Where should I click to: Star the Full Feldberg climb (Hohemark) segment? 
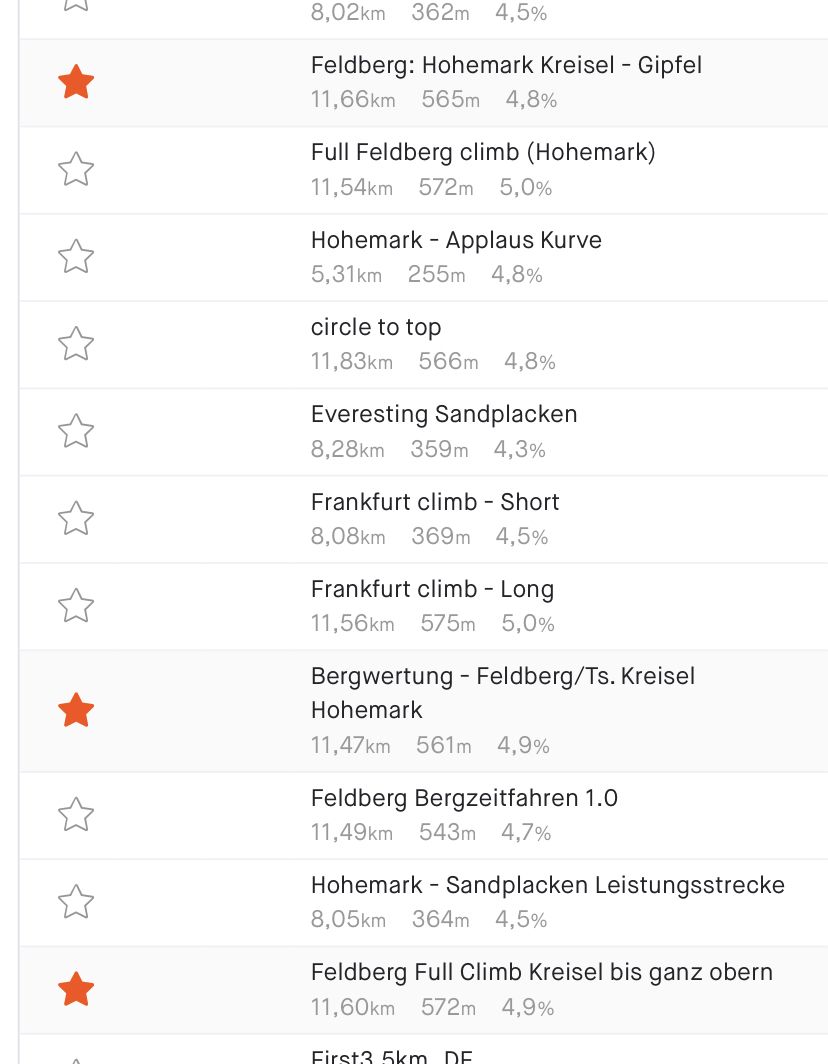click(x=76, y=170)
